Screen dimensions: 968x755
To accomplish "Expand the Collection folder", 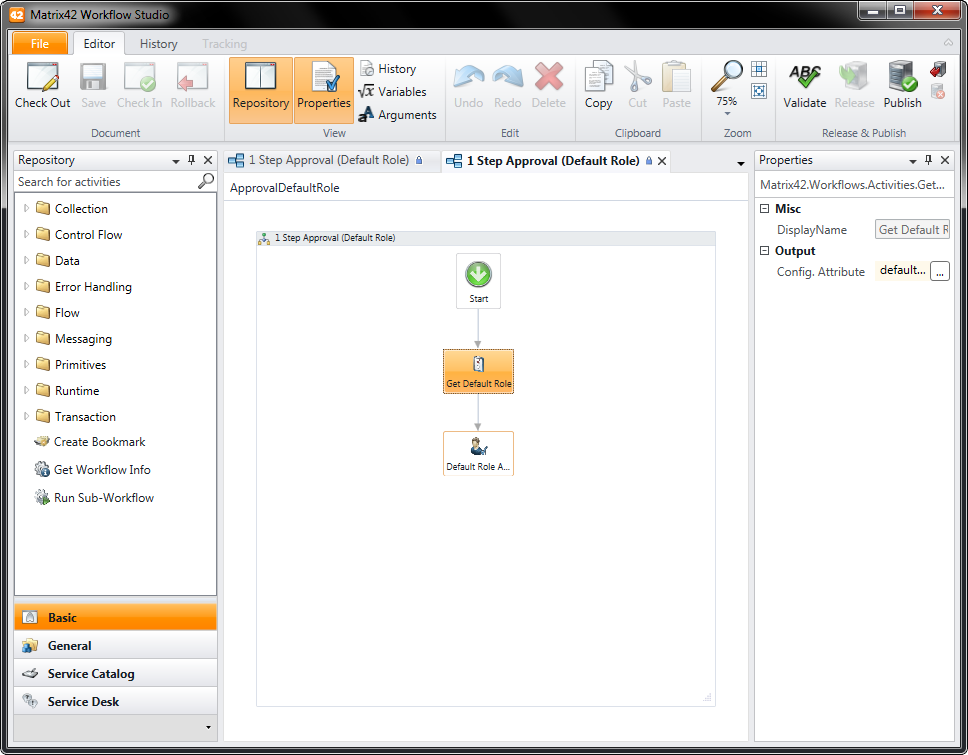I will pos(26,209).
